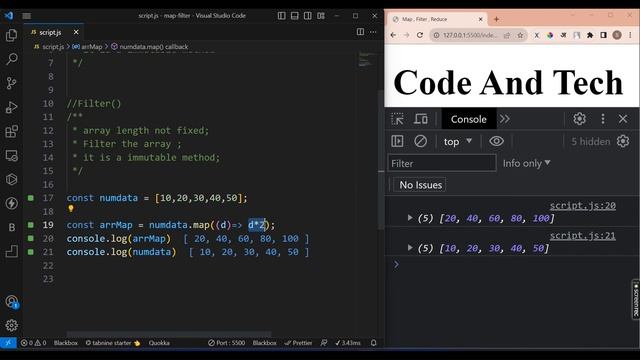
Task: Click Quokka in the status bar
Action: pos(159,343)
